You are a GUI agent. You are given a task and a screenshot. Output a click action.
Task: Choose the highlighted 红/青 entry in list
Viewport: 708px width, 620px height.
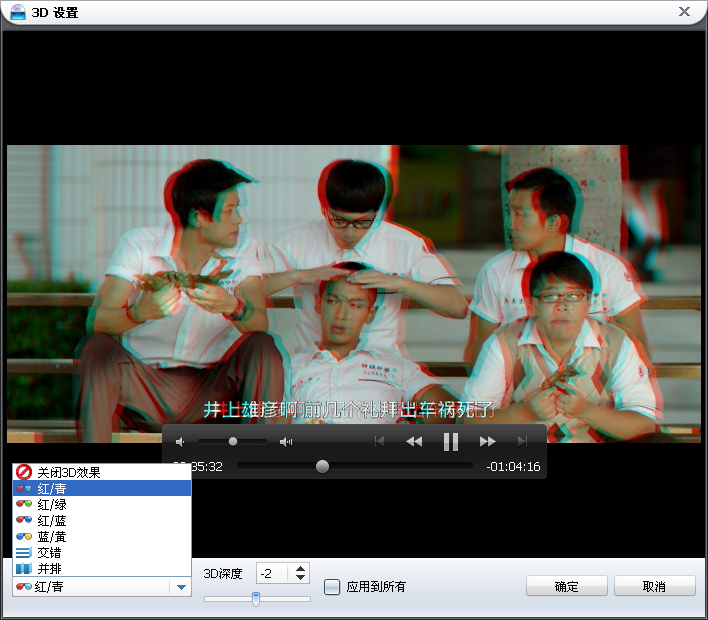pyautogui.click(x=102, y=488)
